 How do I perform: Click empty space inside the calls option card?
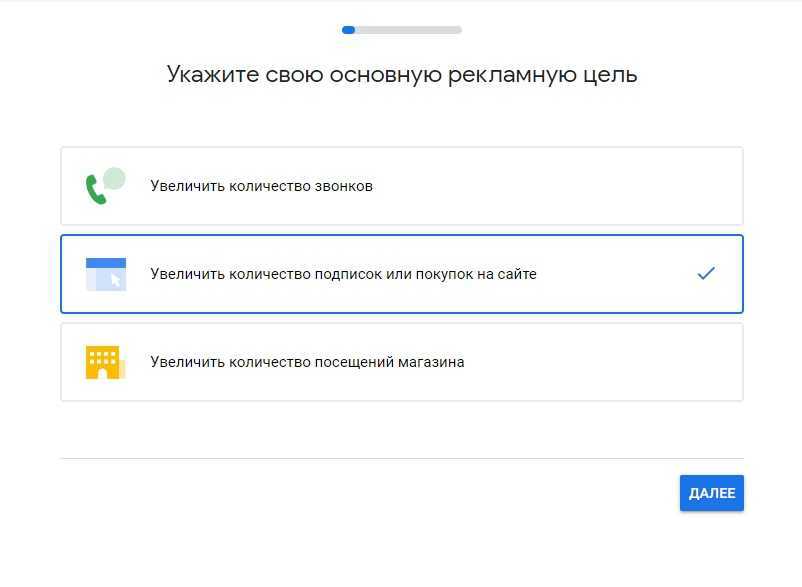pos(560,186)
